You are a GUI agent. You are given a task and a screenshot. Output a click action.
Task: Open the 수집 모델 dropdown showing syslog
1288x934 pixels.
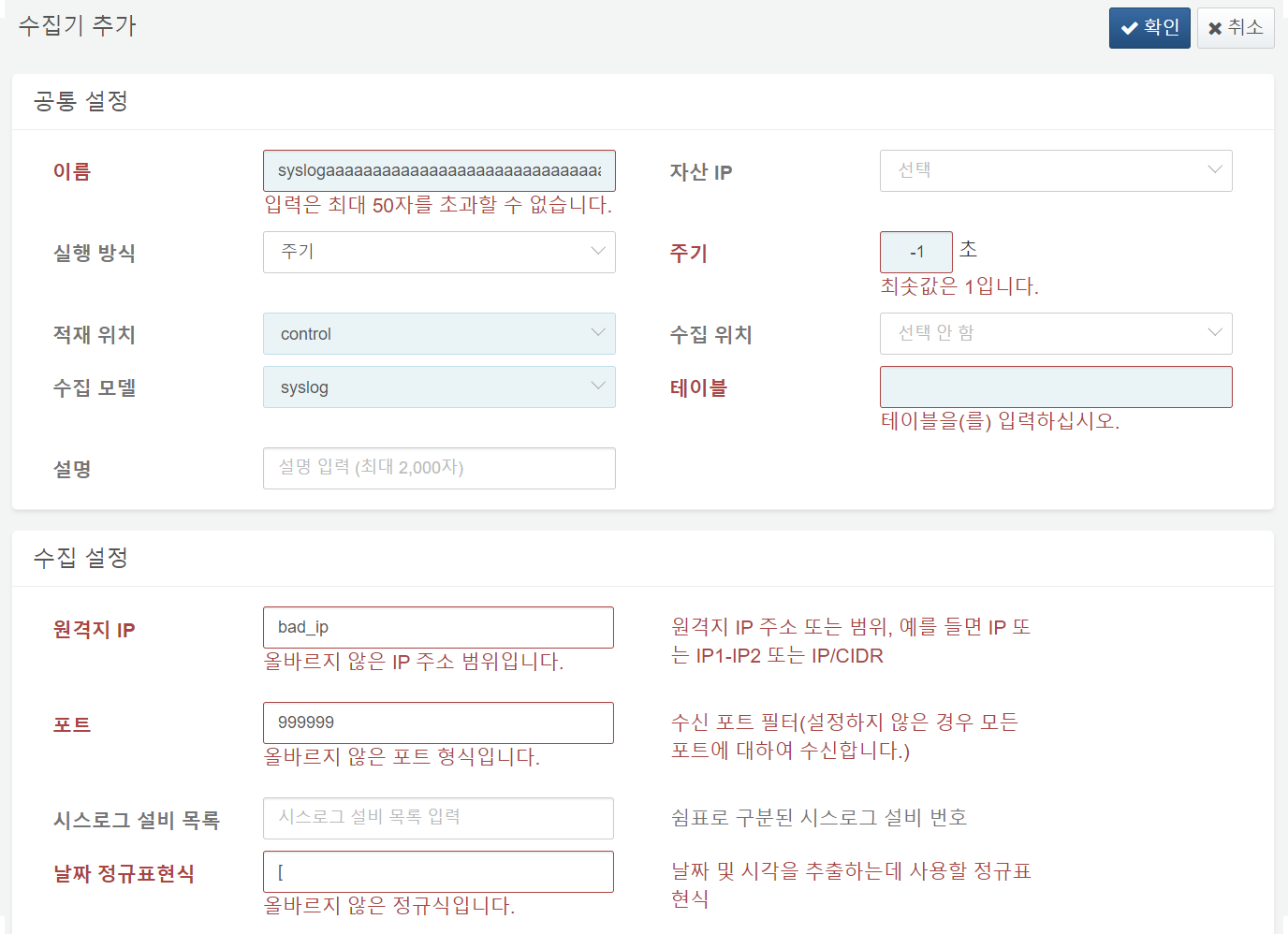[x=439, y=387]
